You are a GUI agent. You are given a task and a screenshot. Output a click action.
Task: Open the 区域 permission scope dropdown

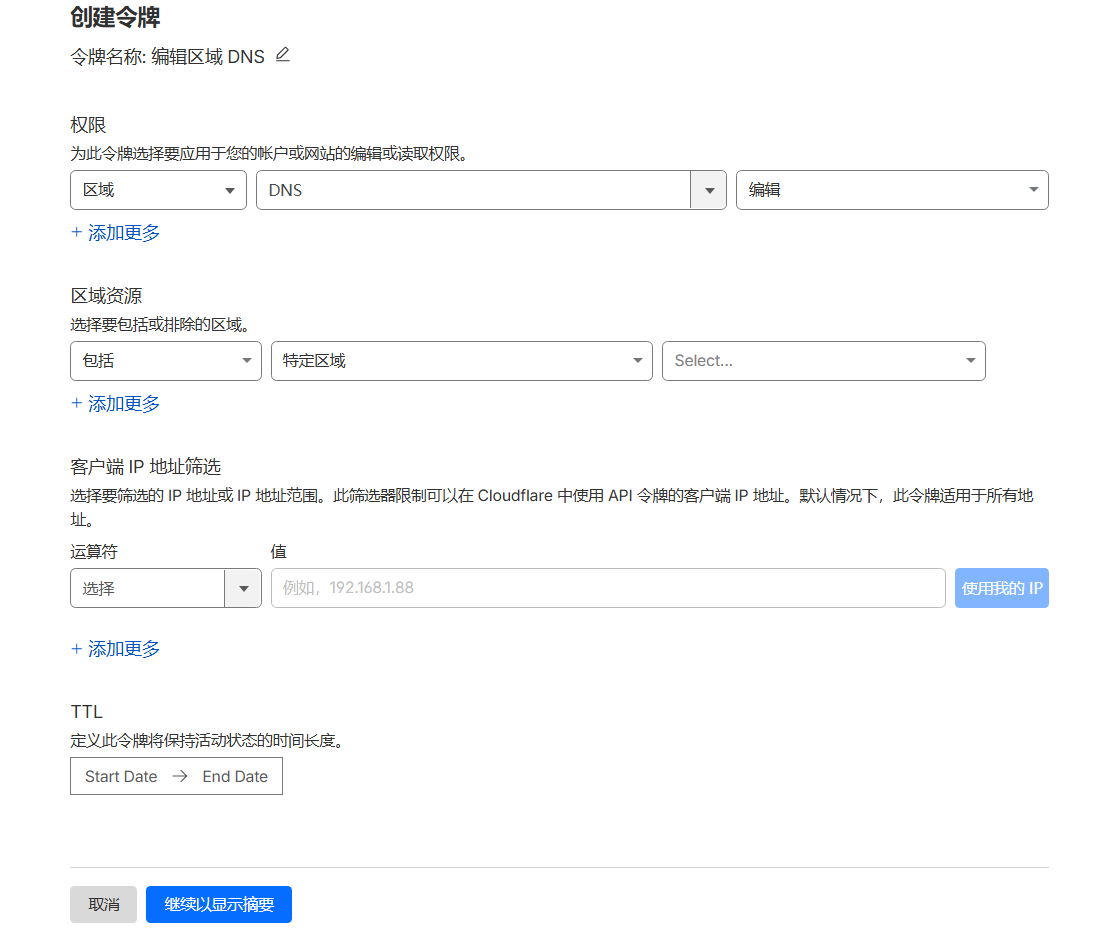coord(158,190)
